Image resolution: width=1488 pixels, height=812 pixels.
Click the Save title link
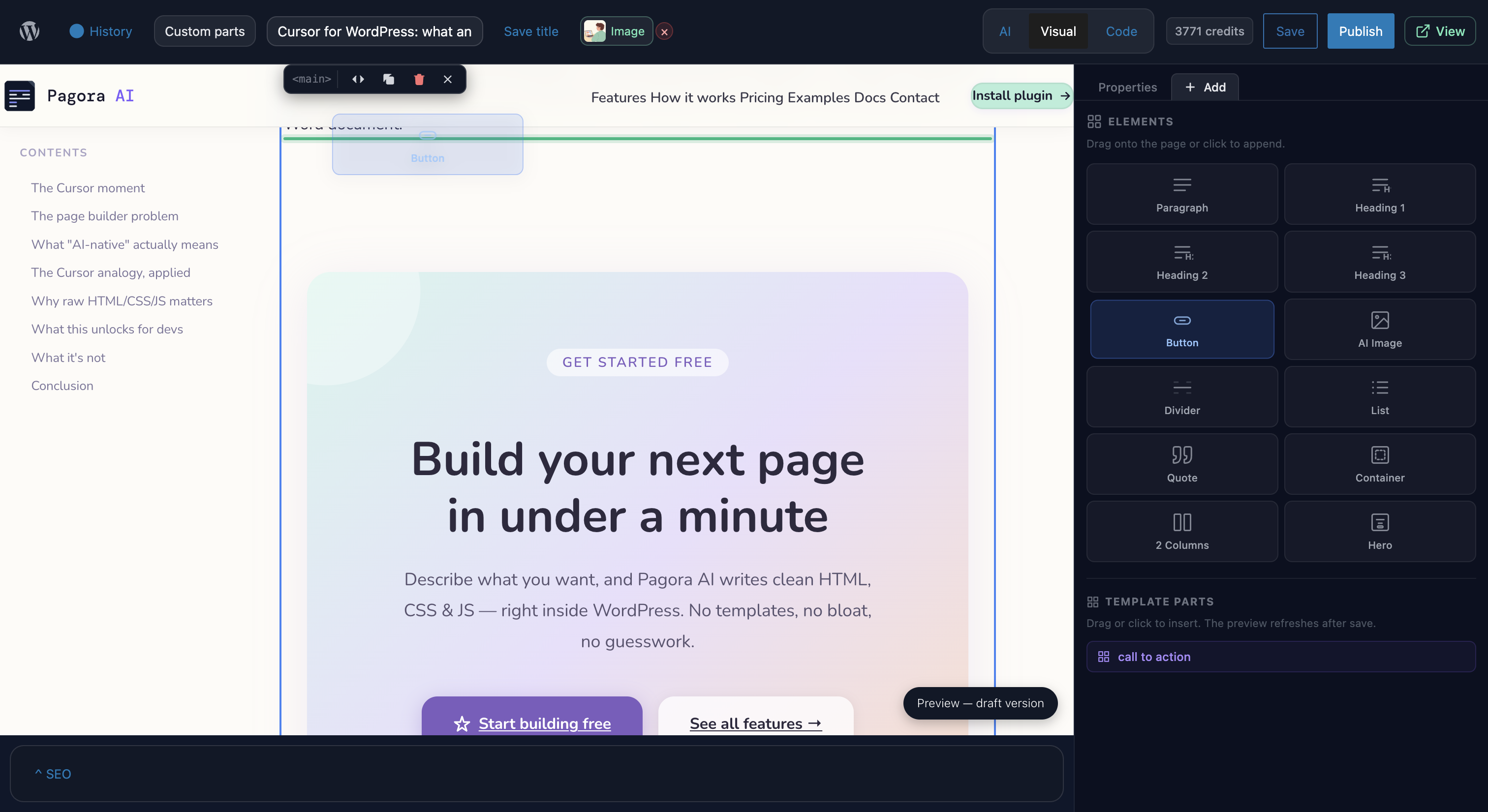[530, 31]
